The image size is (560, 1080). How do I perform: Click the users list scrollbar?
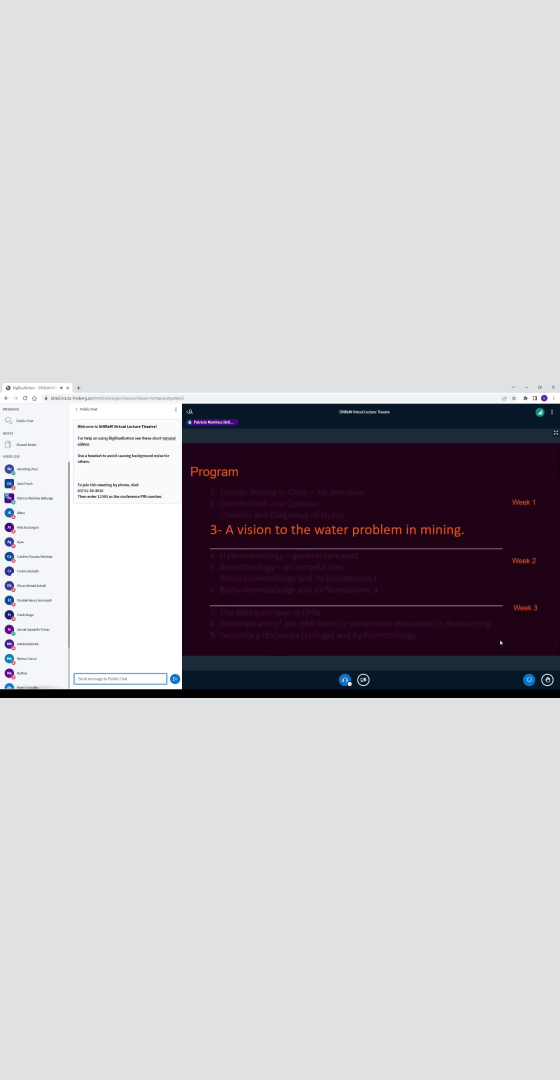[68, 554]
